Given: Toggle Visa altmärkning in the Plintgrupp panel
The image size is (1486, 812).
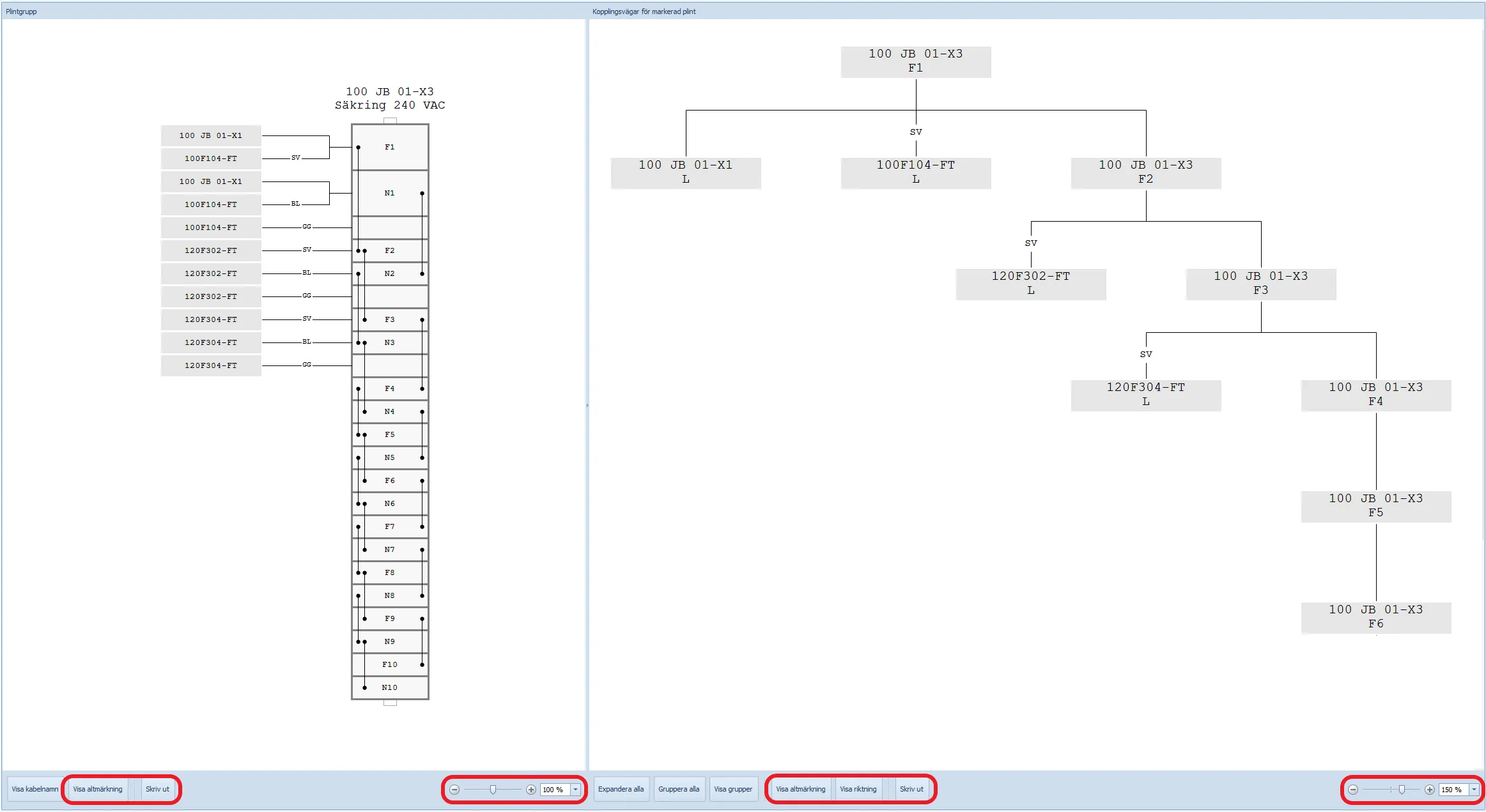Looking at the screenshot, I should (x=98, y=789).
